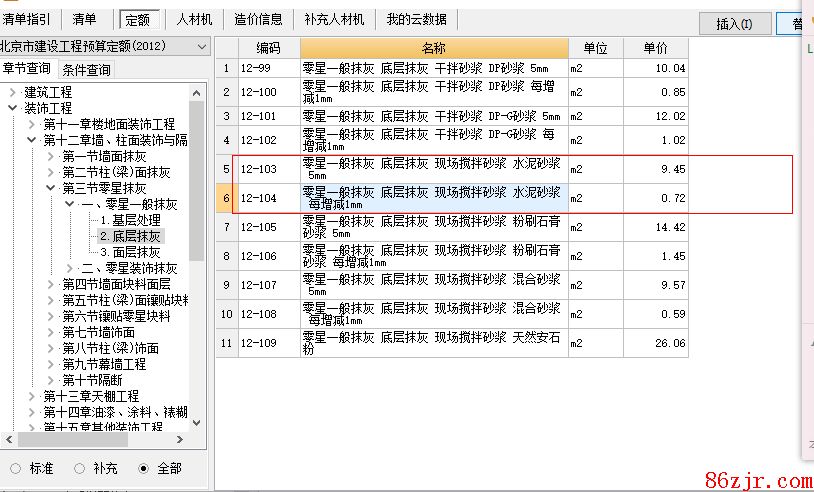Expand 第一节墙面抹灰 in the chapter tree
814x492 pixels.
pyautogui.click(x=51, y=156)
